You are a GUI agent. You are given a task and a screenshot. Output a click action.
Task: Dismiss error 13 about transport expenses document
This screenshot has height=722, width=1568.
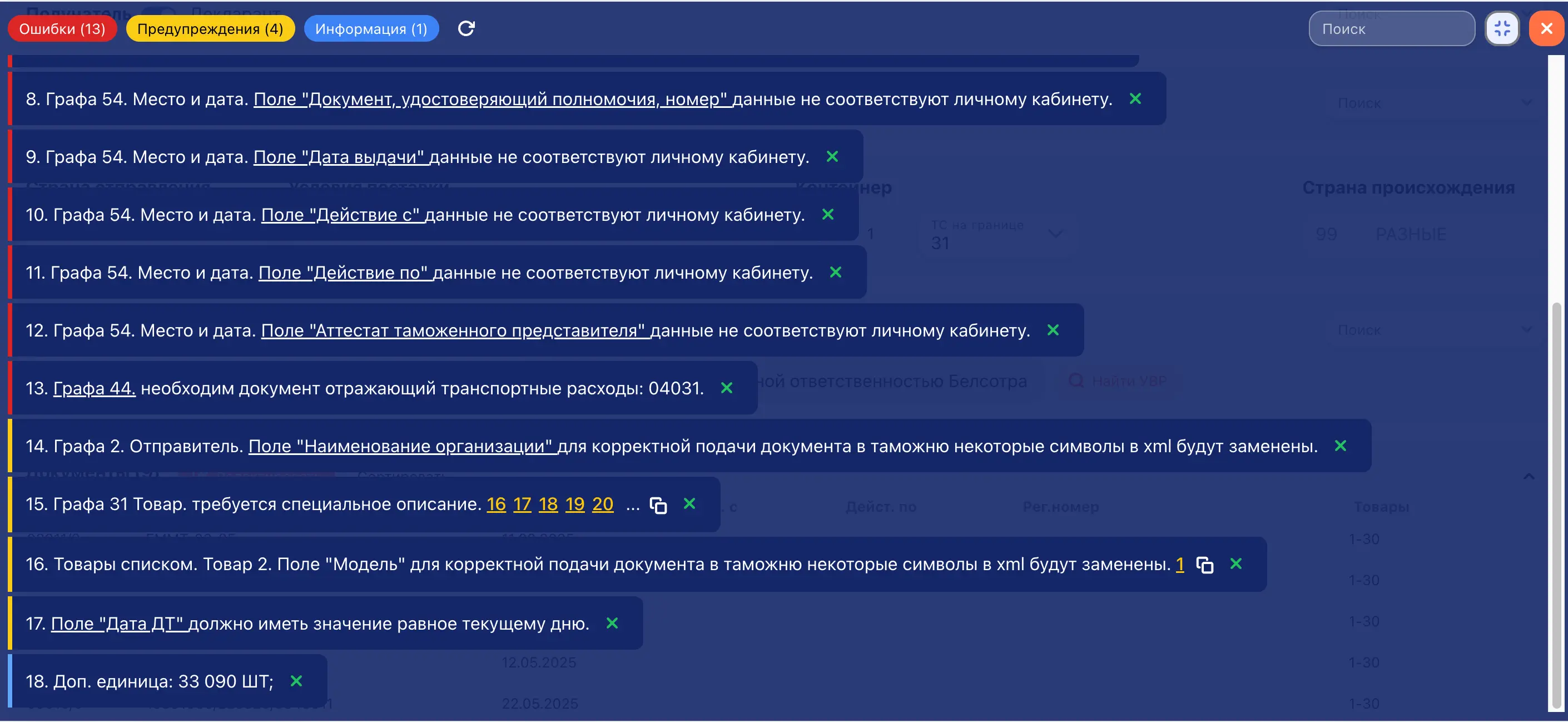(x=727, y=388)
